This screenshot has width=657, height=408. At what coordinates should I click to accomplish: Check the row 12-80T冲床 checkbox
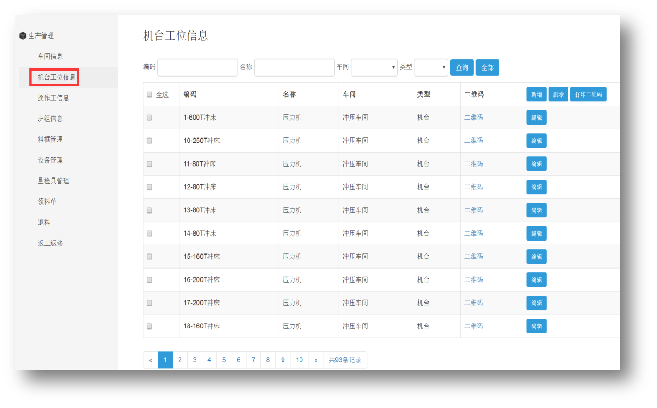pos(149,187)
